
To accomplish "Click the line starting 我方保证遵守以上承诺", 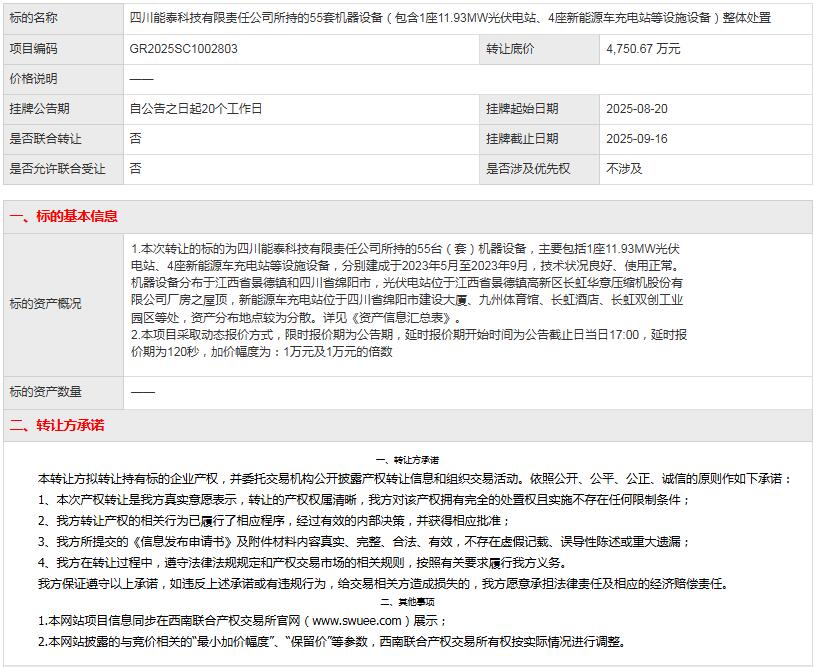I will pos(383,584).
